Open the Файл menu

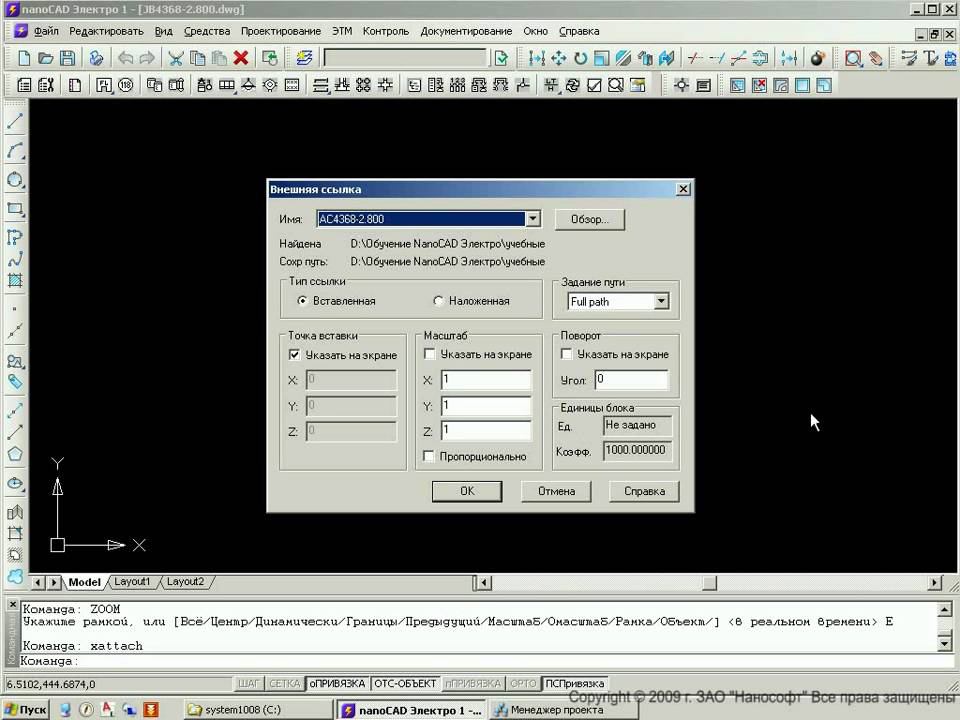coord(46,31)
